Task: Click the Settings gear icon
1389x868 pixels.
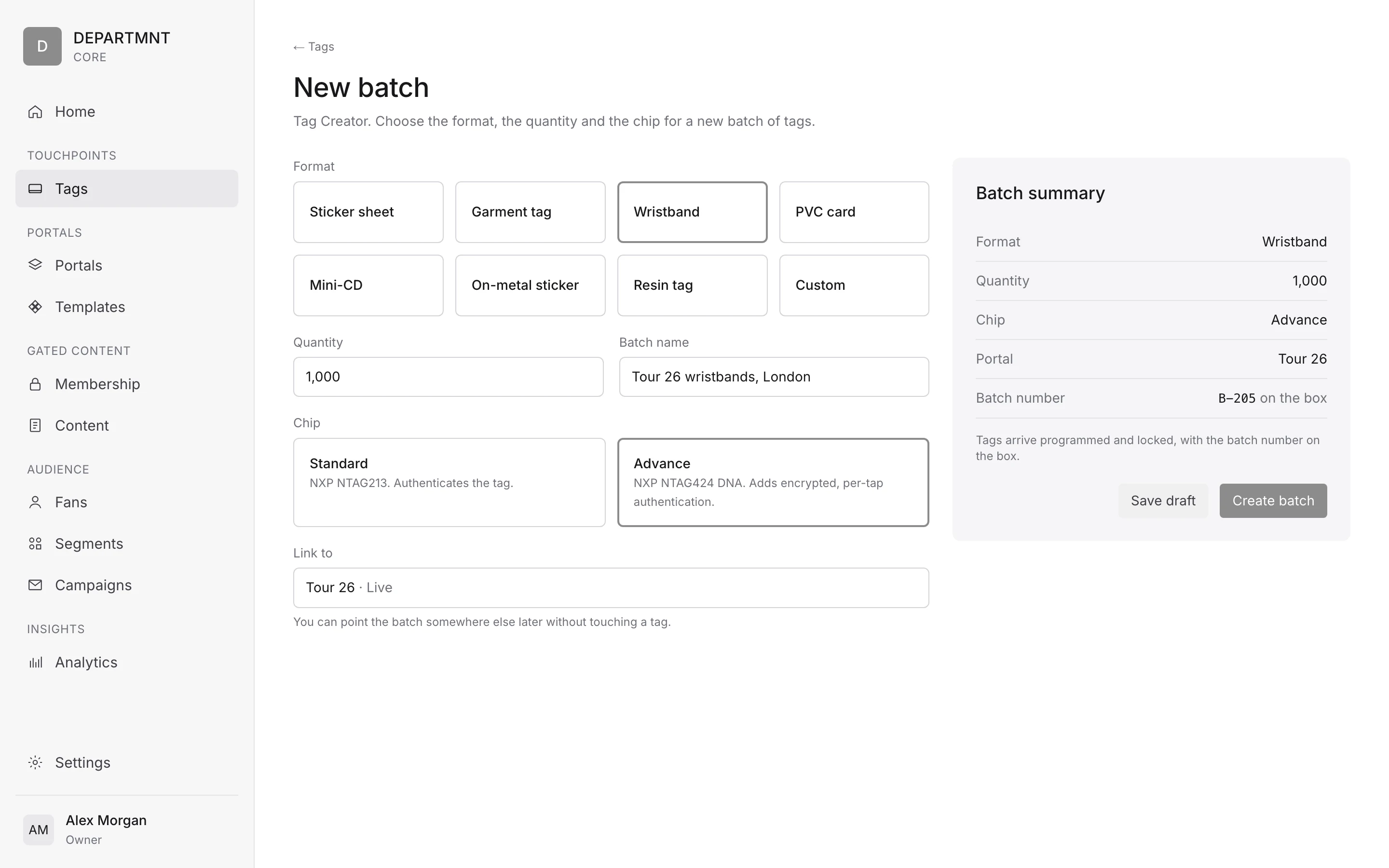Action: click(35, 762)
